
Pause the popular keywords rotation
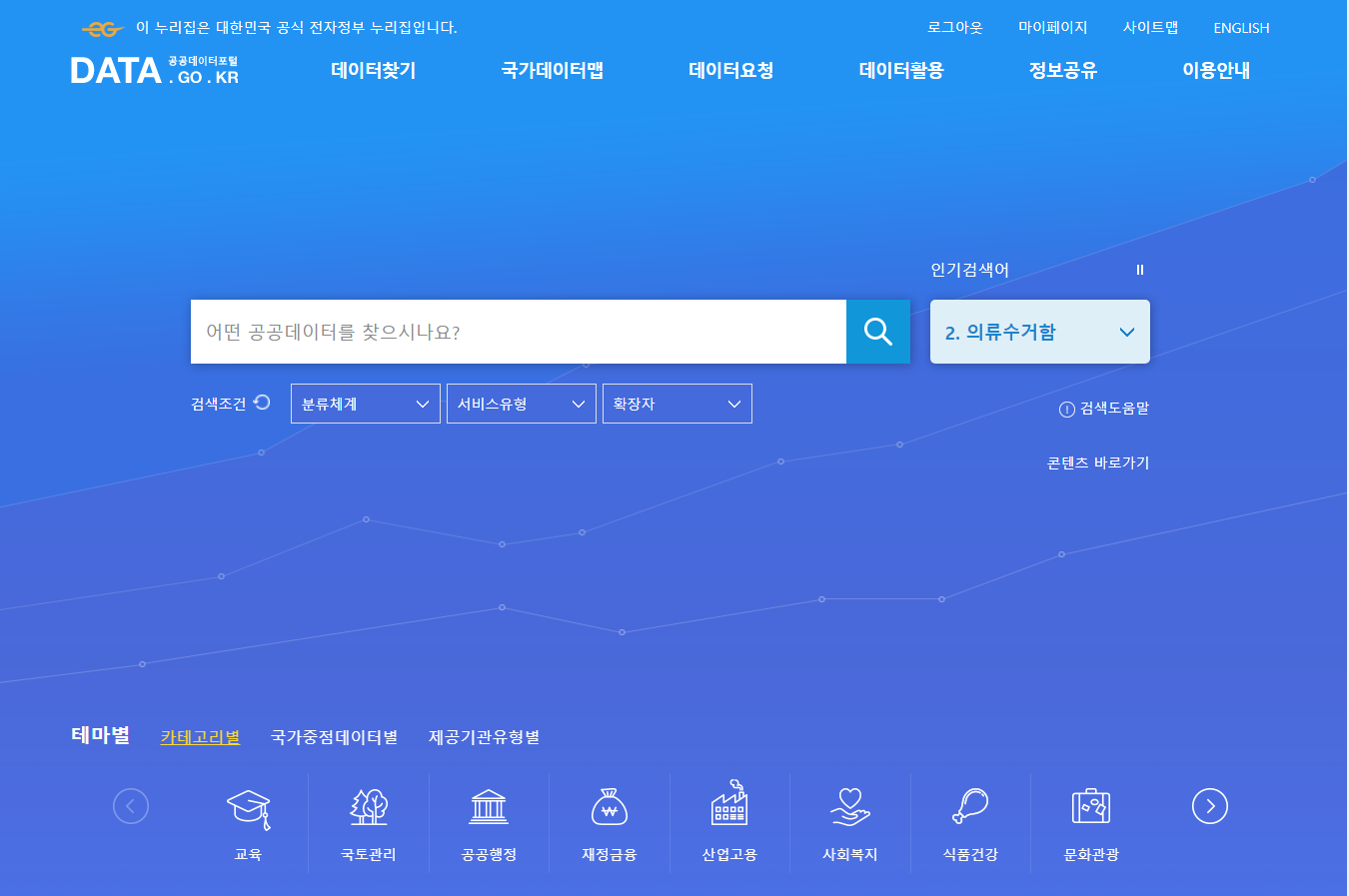1139,270
